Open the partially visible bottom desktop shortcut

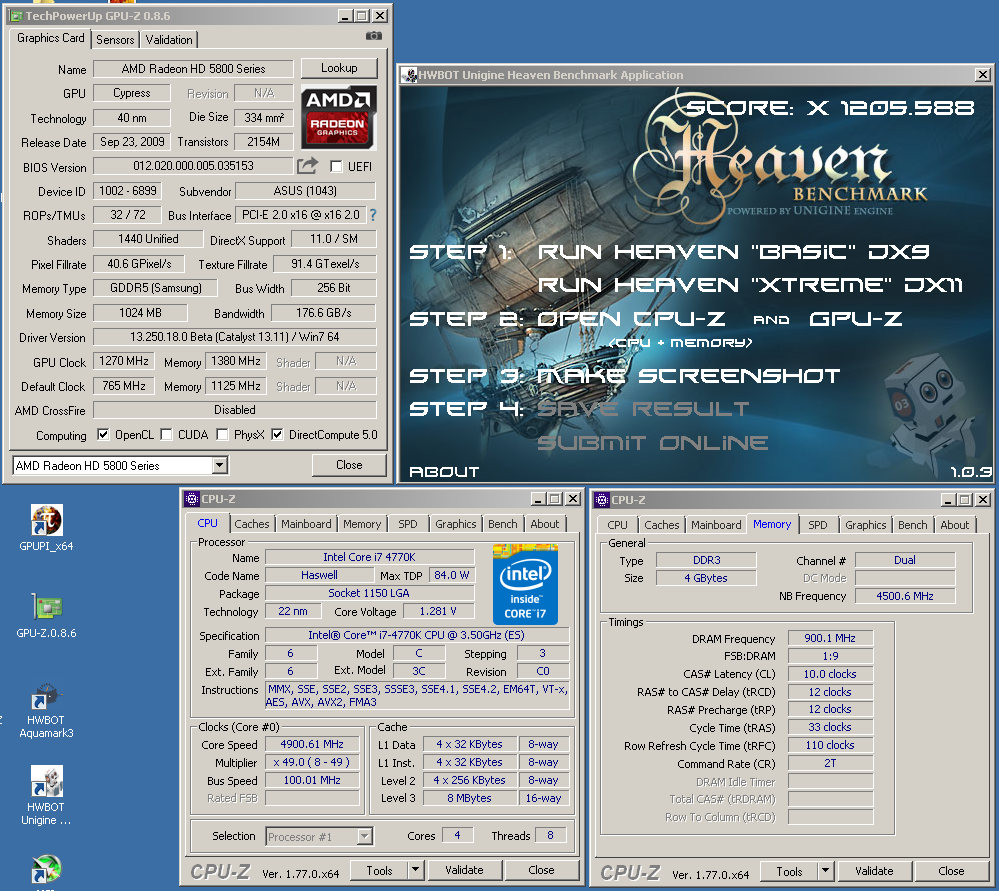[46, 872]
